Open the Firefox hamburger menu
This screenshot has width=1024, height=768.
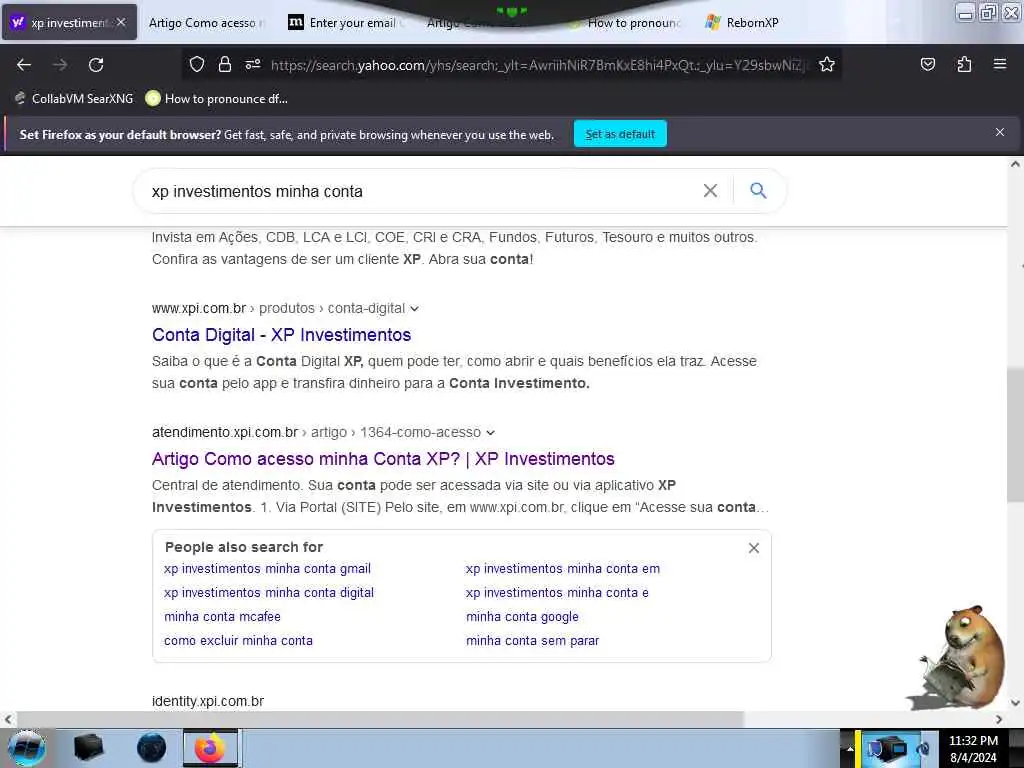pos(1000,64)
